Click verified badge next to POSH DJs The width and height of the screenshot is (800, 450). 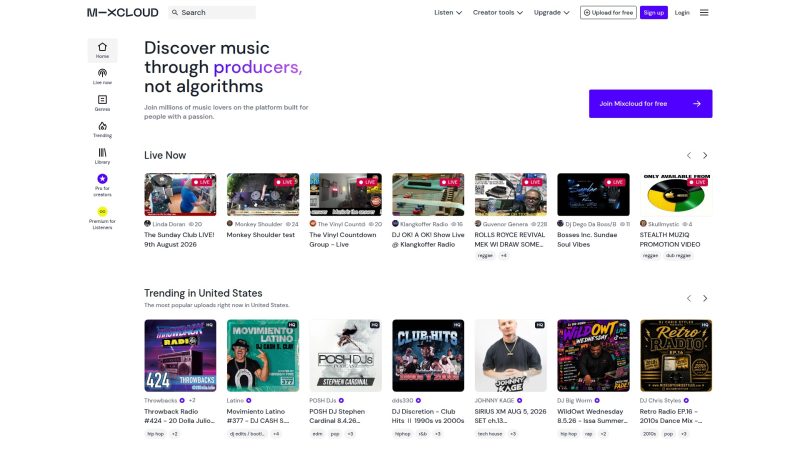pyautogui.click(x=341, y=401)
